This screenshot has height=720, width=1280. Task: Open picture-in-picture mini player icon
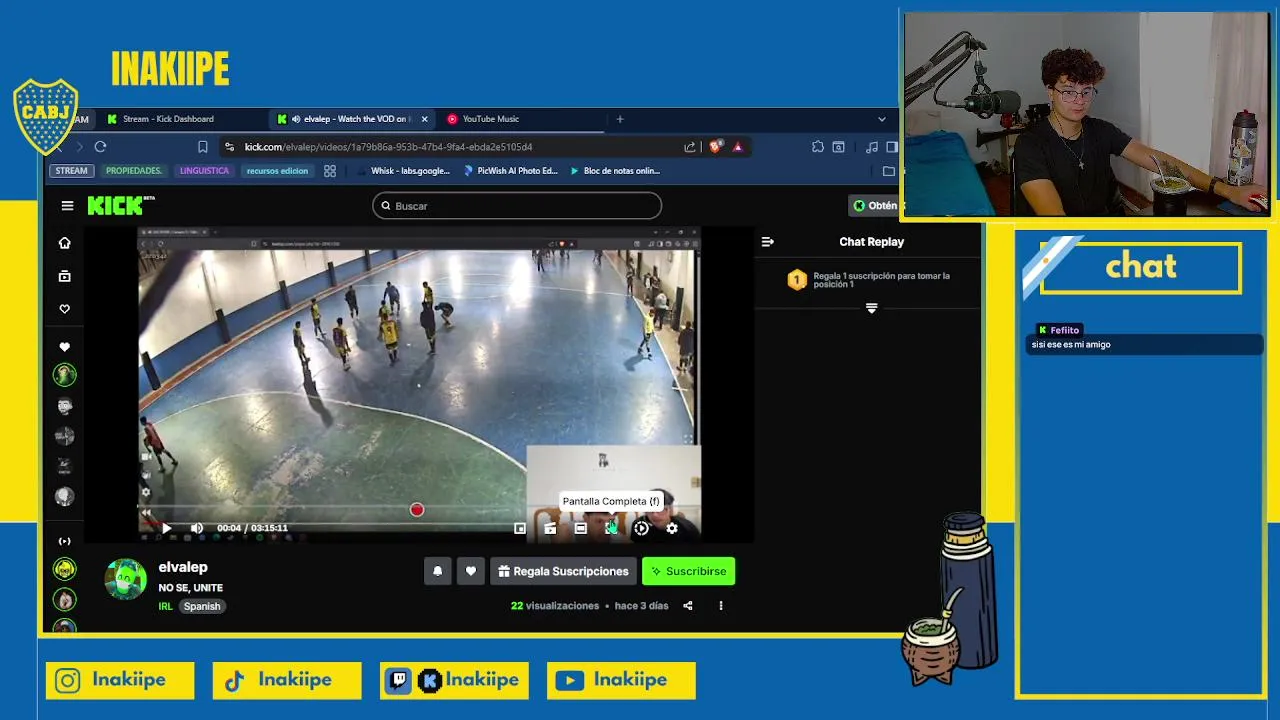coord(520,528)
